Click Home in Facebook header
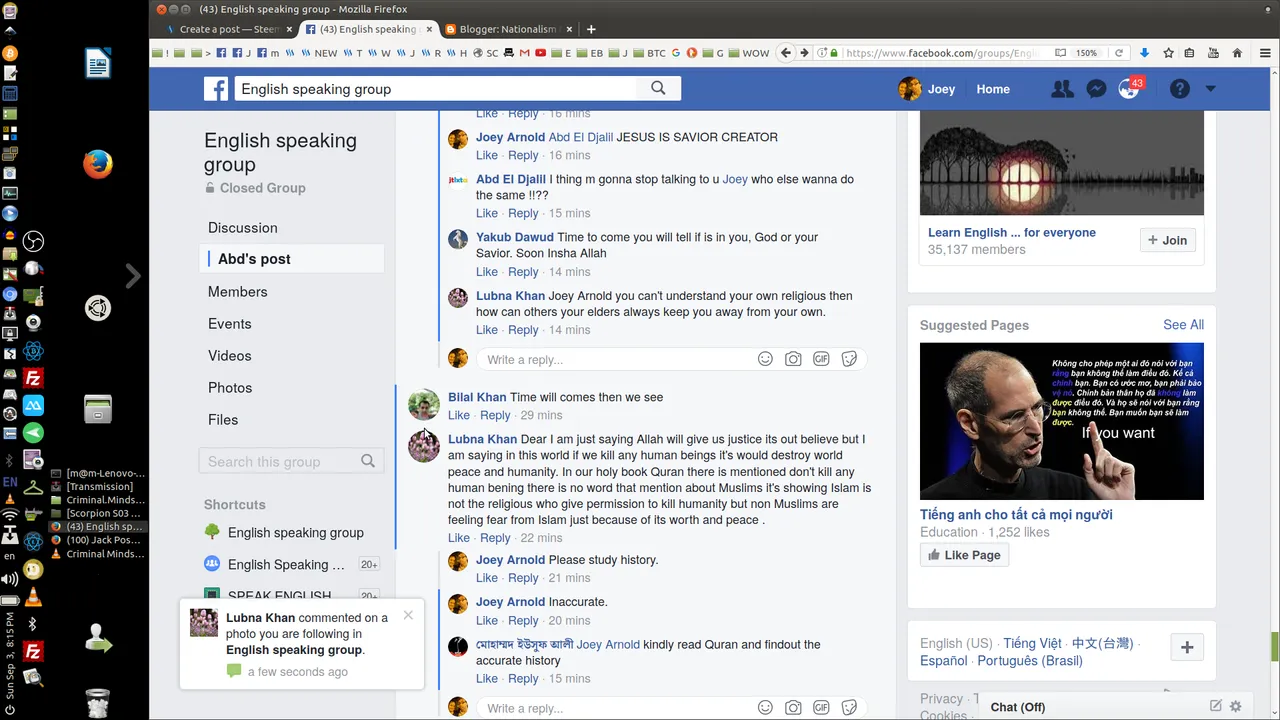This screenshot has height=720, width=1280. pos(993,89)
